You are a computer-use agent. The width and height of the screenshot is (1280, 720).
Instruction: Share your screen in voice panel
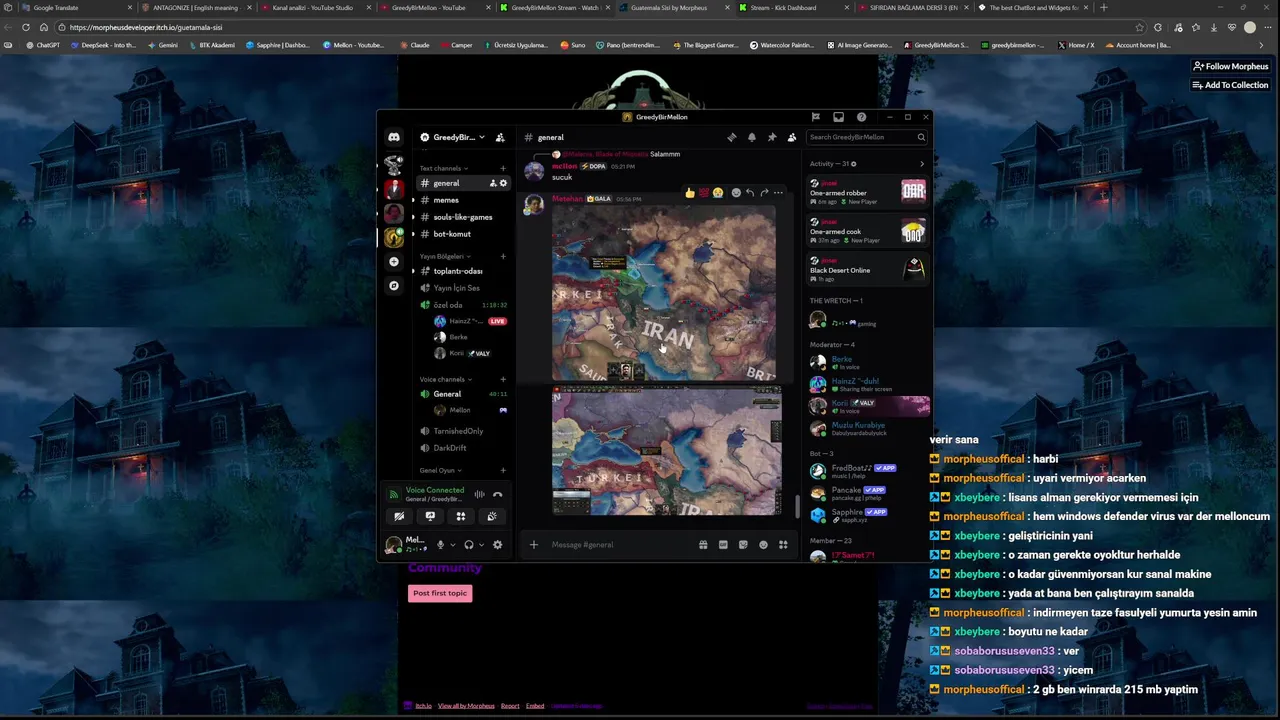(x=430, y=517)
